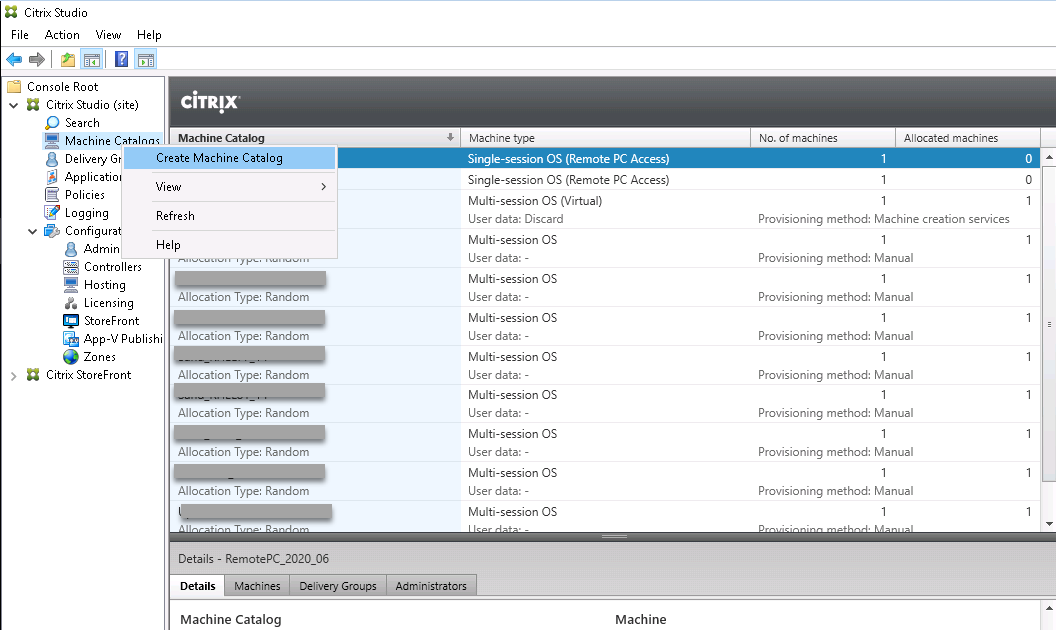Switch to the Administrators details tab

430,586
